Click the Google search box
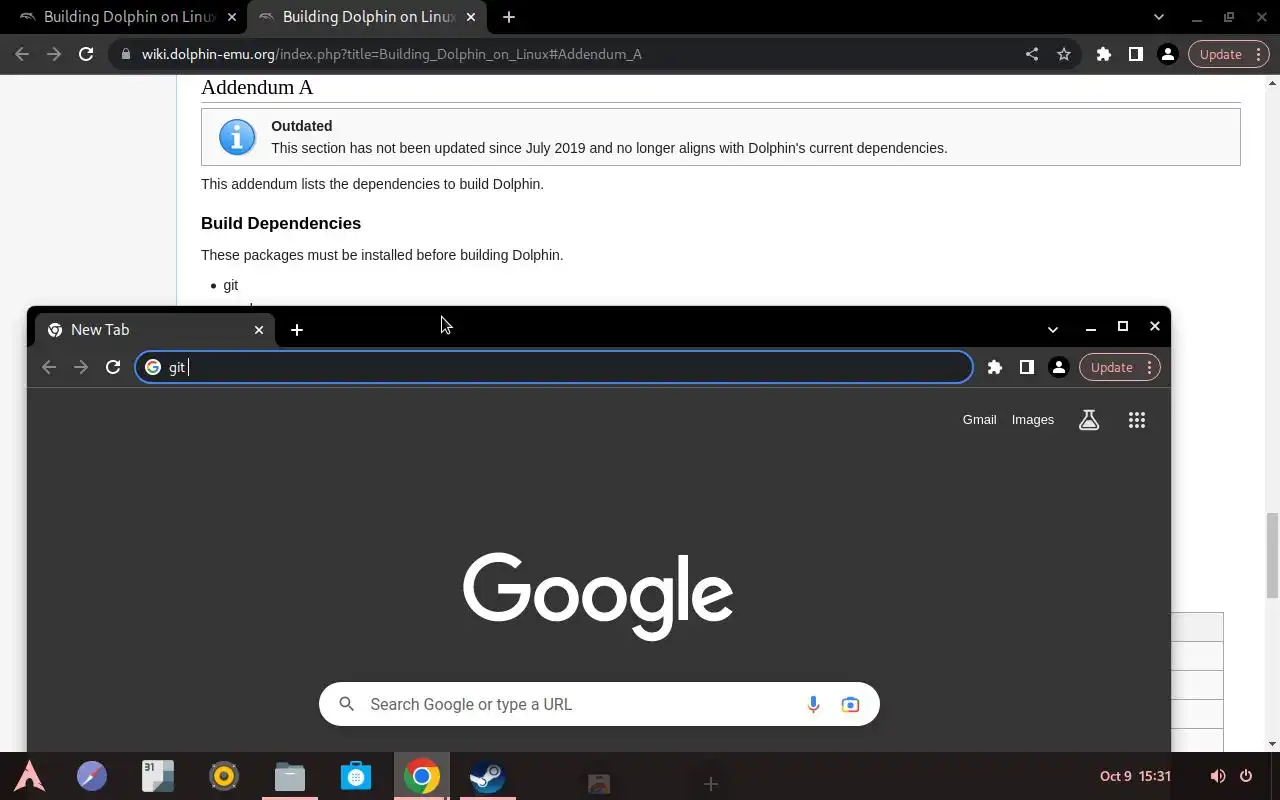The width and height of the screenshot is (1280, 800). pyautogui.click(x=599, y=704)
